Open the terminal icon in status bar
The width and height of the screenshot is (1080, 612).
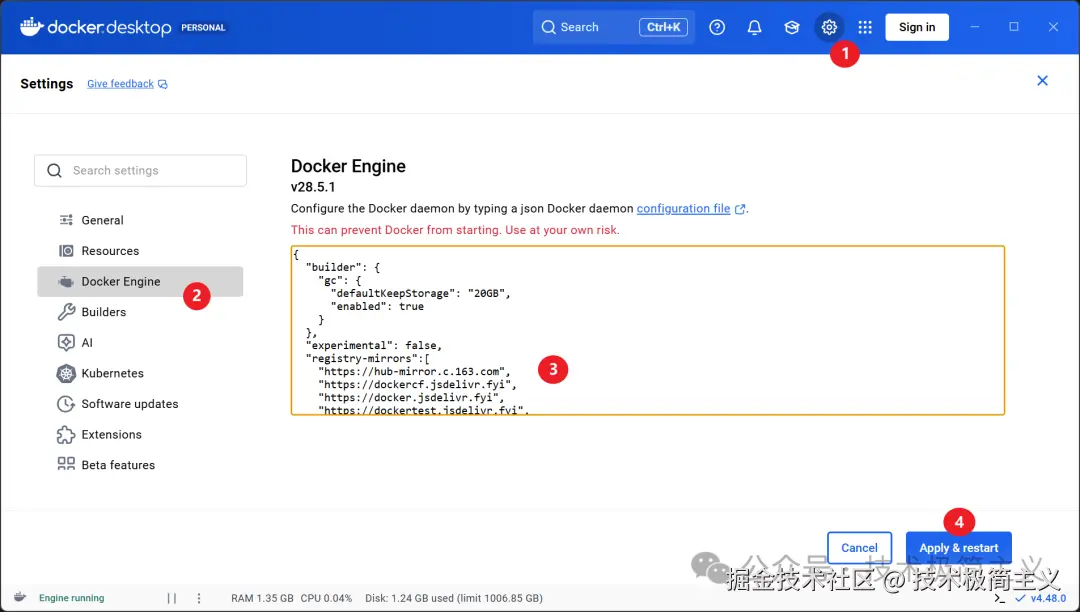(x=1000, y=598)
